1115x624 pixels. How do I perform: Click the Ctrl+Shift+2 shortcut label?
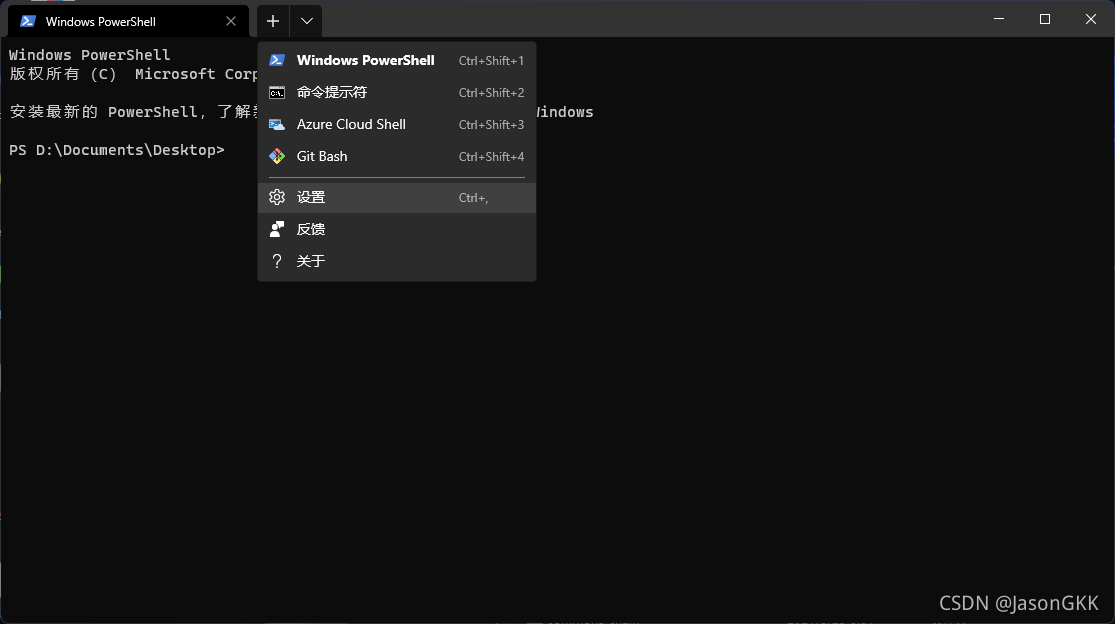click(491, 93)
